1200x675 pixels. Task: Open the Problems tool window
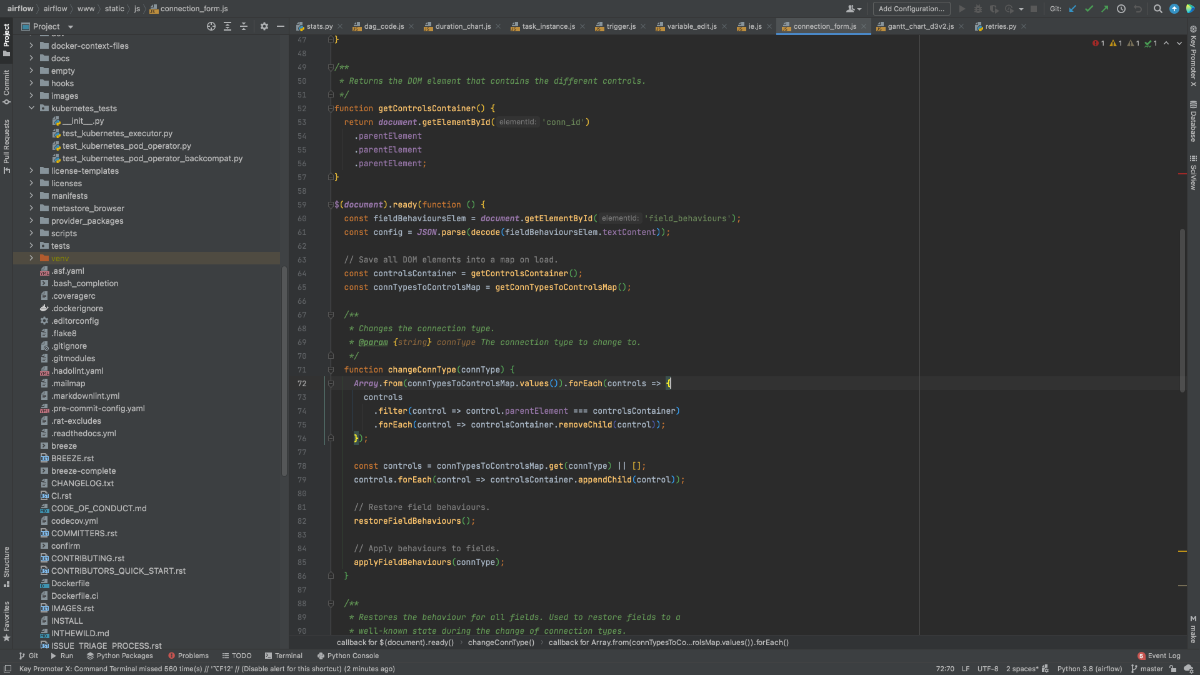click(188, 656)
